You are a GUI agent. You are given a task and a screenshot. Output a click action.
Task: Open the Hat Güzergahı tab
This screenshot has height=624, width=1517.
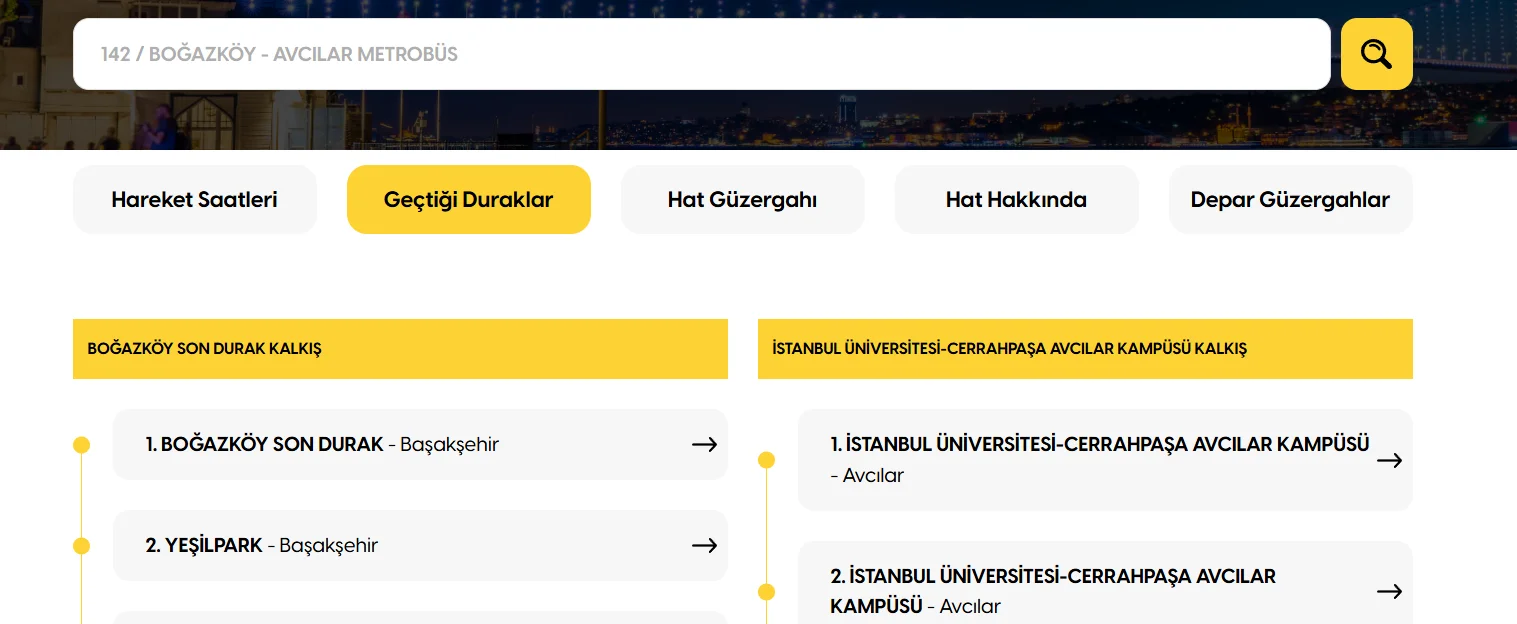point(742,199)
